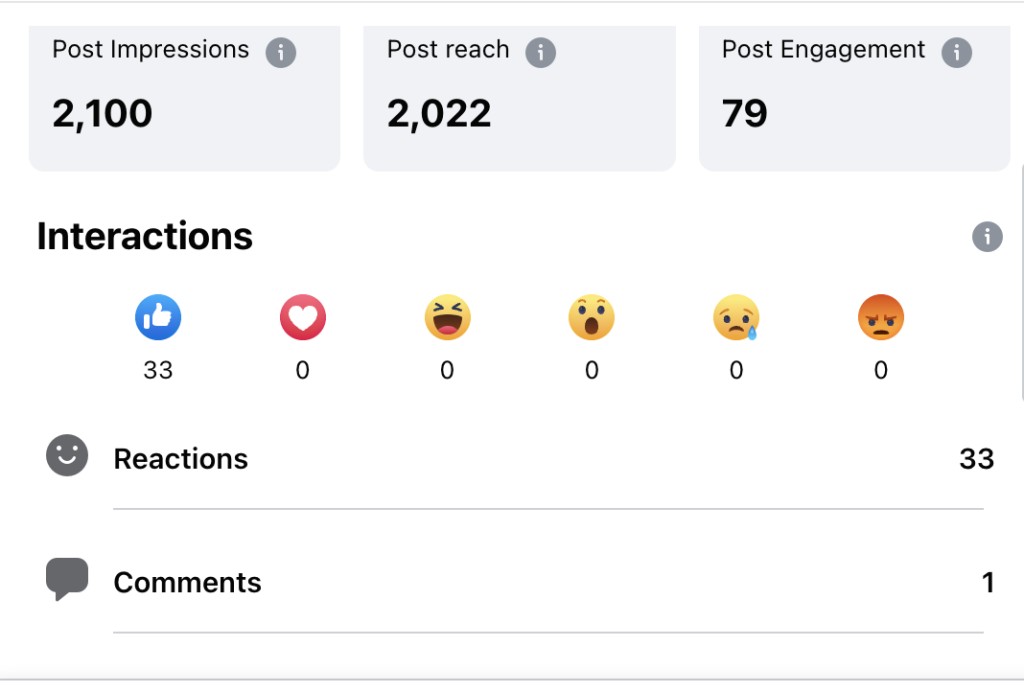Click the Post Engagement card showing 79
Image resolution: width=1024 pixels, height=692 pixels.
click(x=855, y=98)
